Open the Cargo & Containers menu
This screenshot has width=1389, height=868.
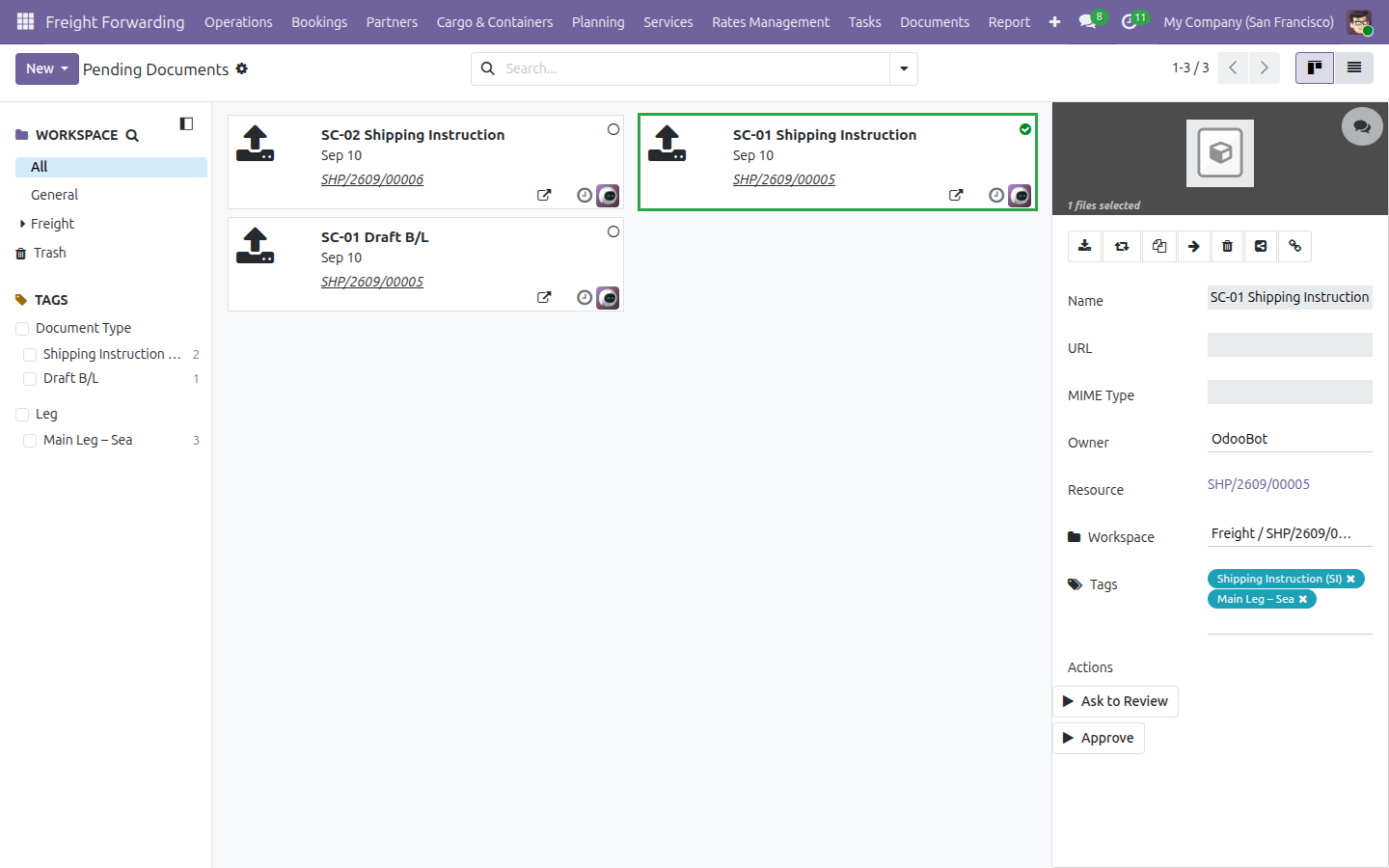point(495,21)
